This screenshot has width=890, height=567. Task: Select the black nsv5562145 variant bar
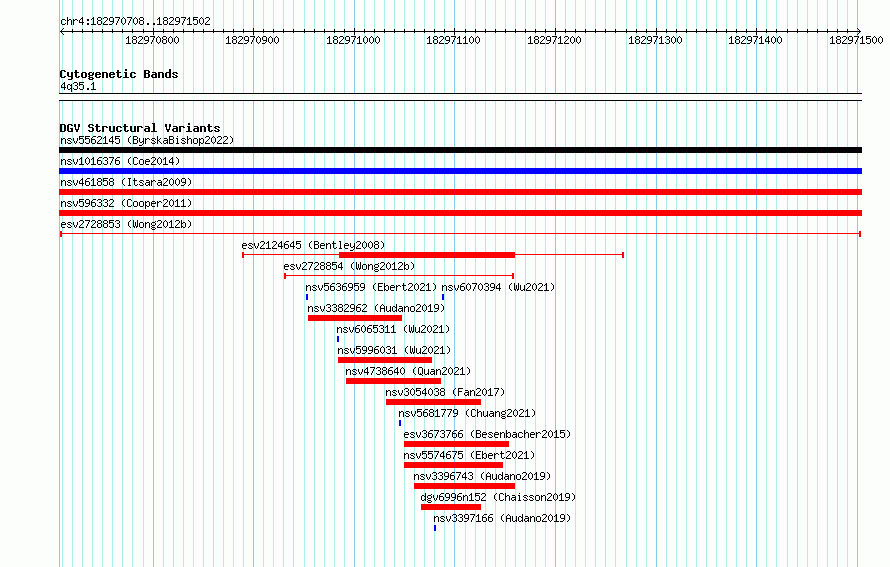click(x=460, y=150)
